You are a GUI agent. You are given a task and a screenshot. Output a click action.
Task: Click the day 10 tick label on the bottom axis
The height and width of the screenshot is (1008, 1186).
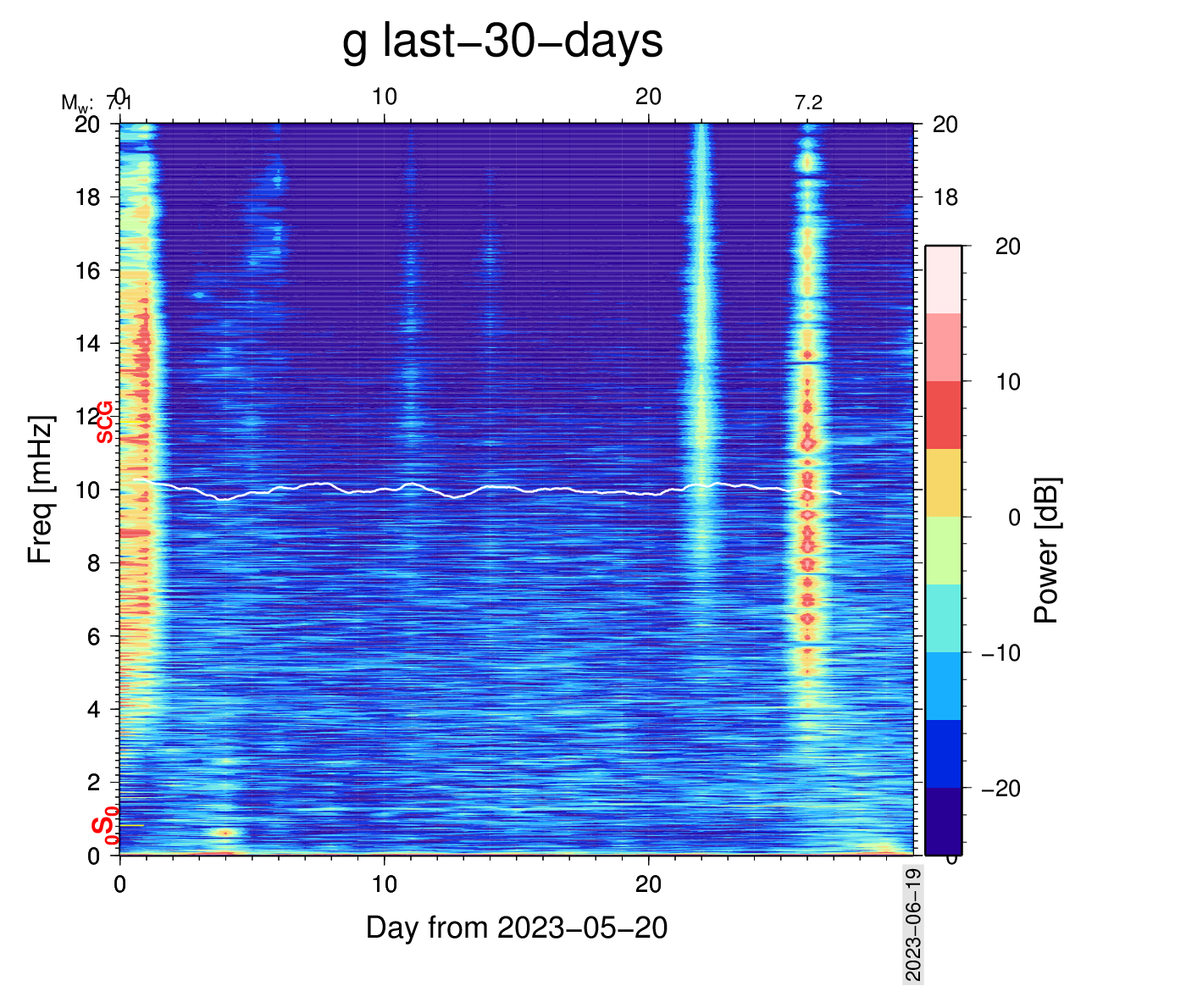point(384,884)
